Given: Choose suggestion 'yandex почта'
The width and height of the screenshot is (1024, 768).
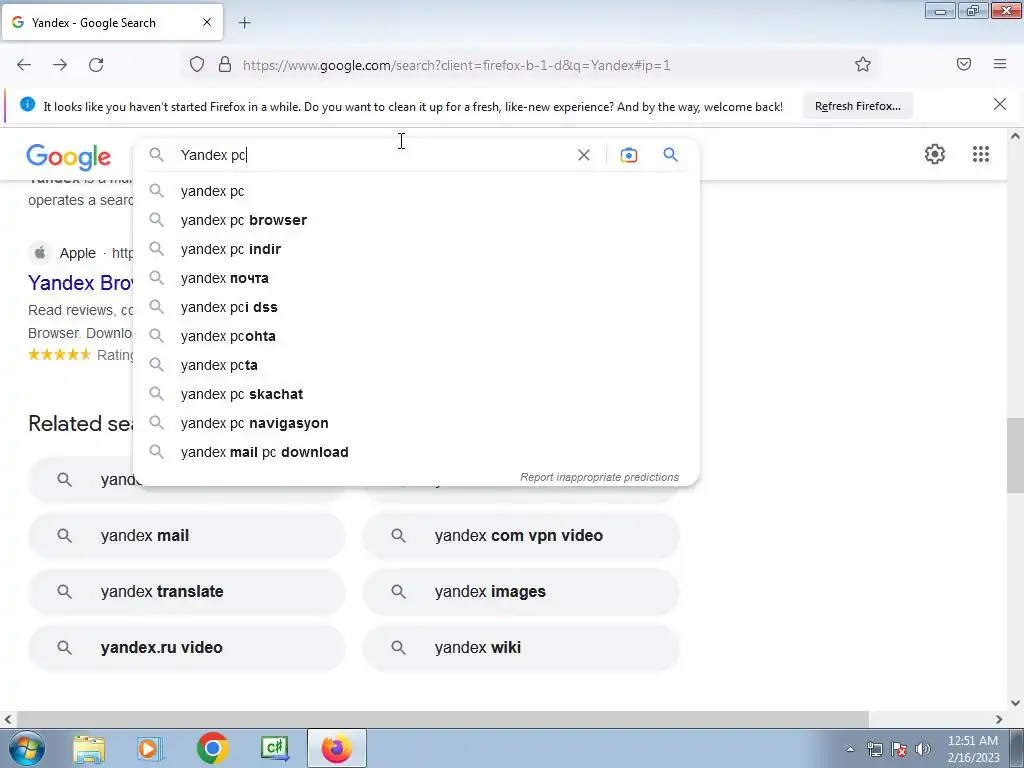Looking at the screenshot, I should 416,278.
